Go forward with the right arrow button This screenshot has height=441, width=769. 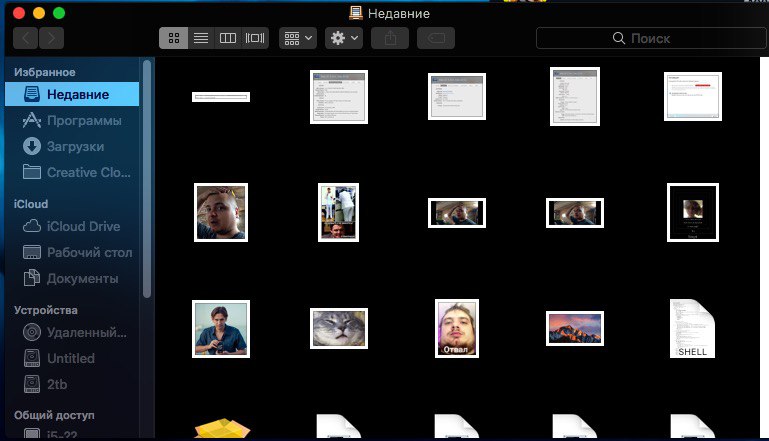(51, 38)
